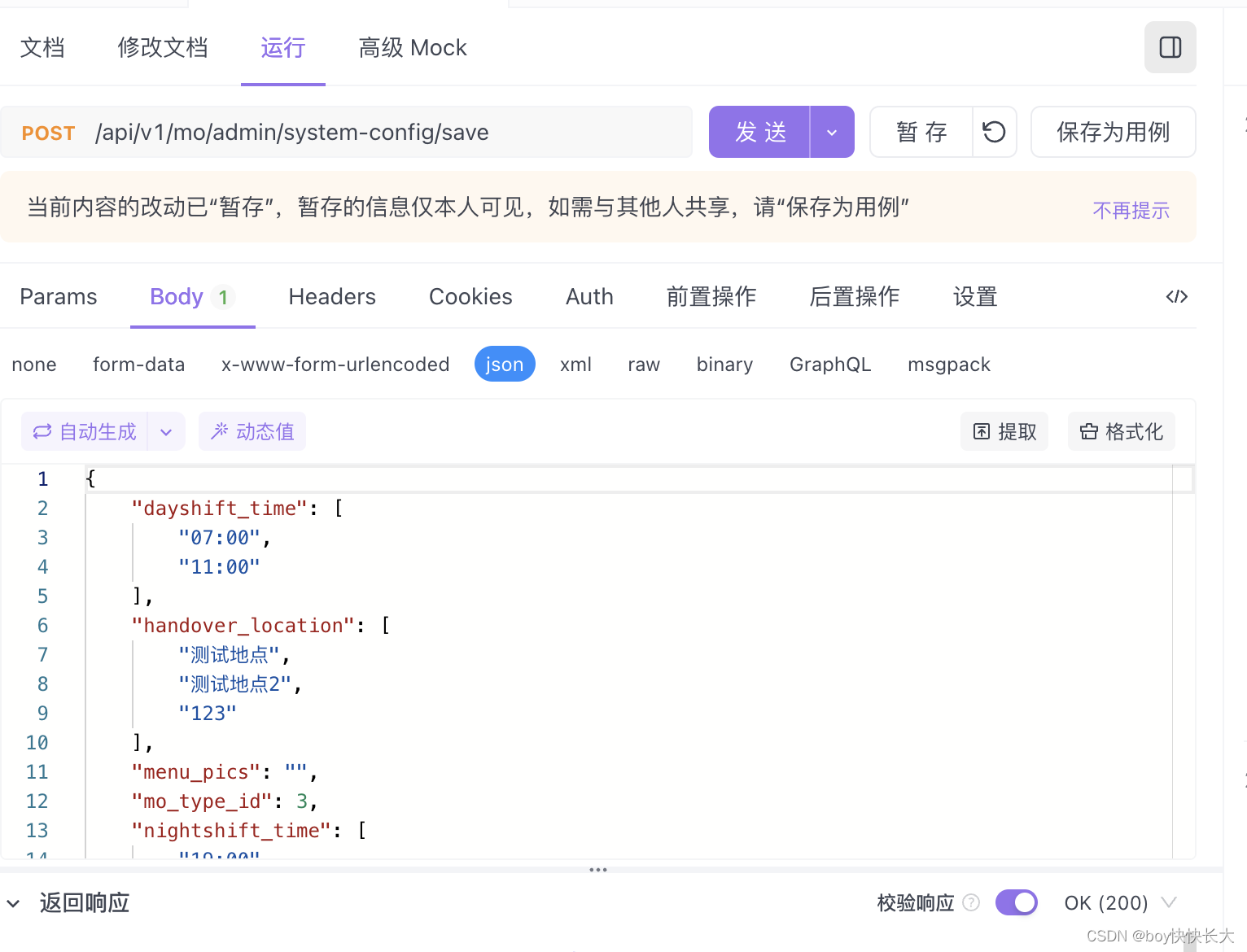Select the none body type

pyautogui.click(x=34, y=365)
